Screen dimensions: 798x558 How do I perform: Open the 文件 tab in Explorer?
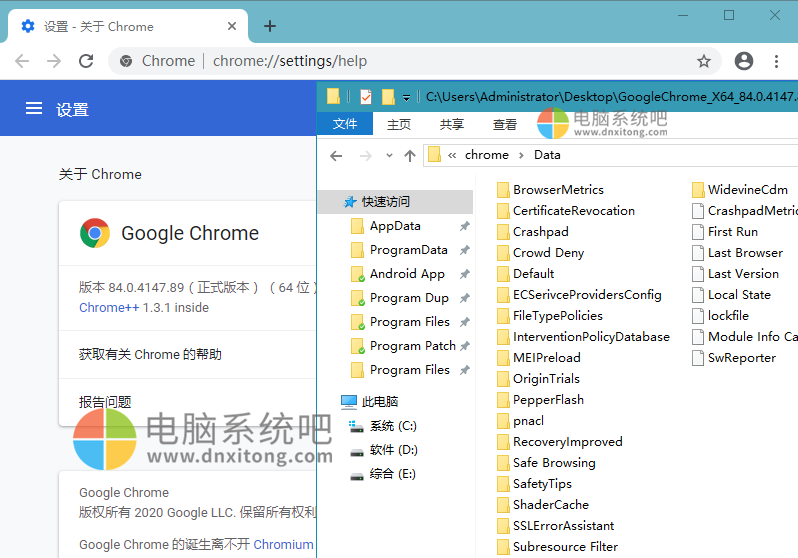click(x=345, y=124)
